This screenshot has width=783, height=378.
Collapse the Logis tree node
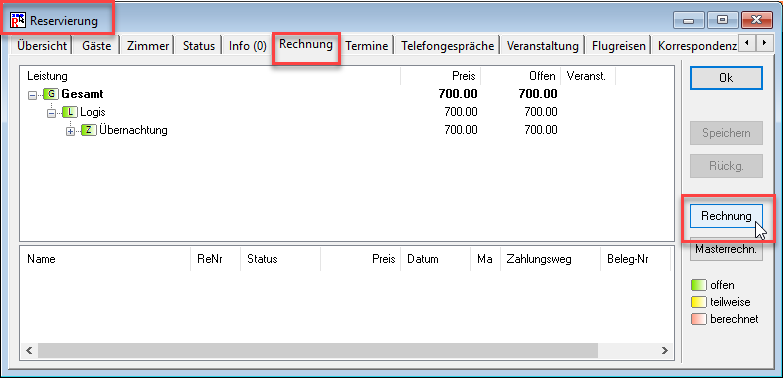(x=51, y=113)
